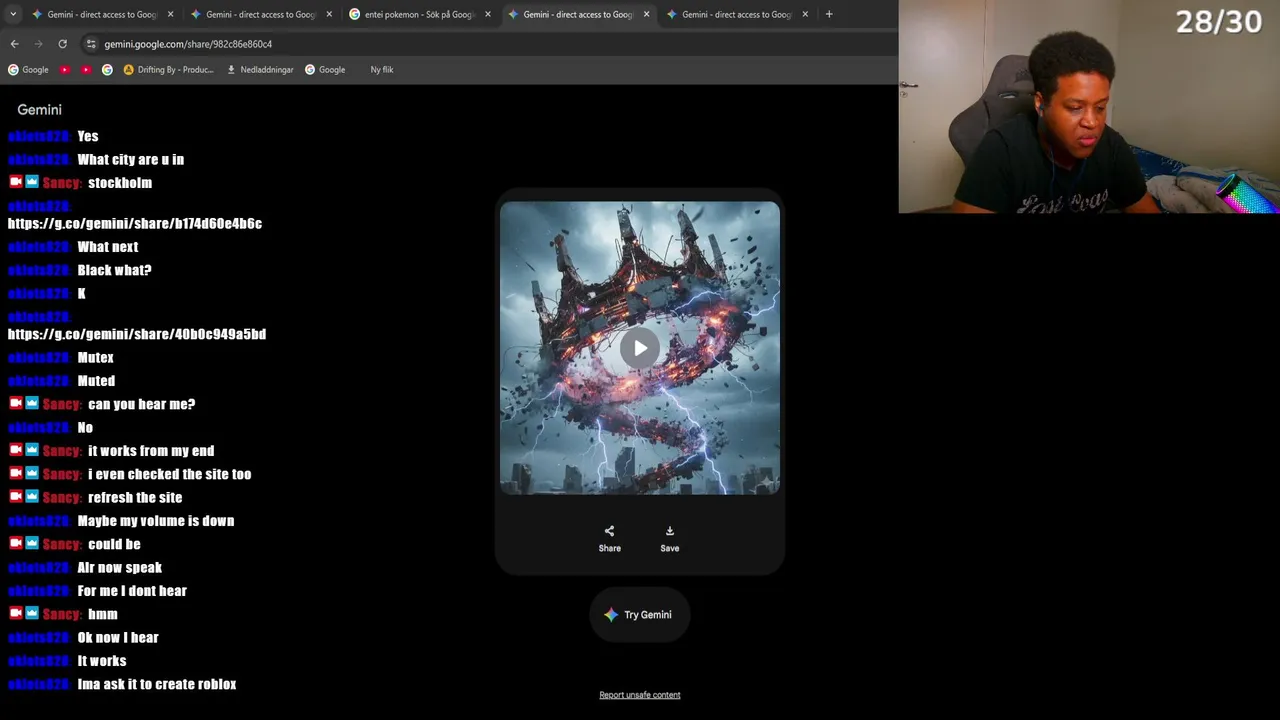Image resolution: width=1280 pixels, height=720 pixels.
Task: Open the Try Gemini button
Action: pos(639,615)
